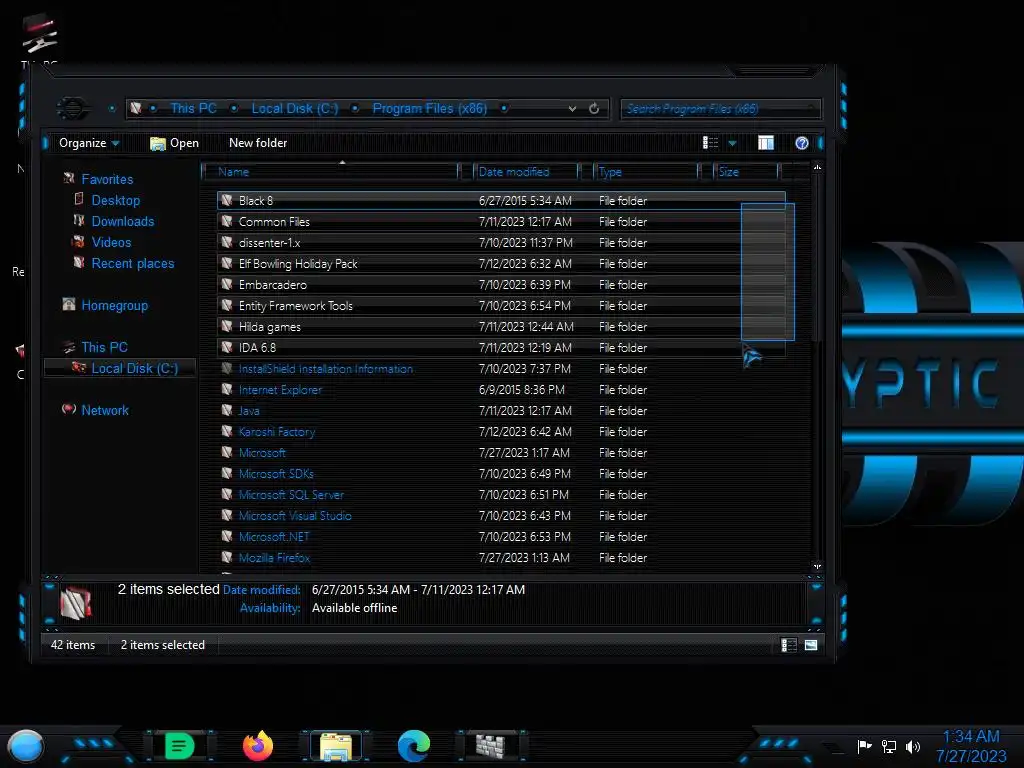Go to Local Disk (C:) in breadcrumb
This screenshot has height=768, width=1024.
[295, 108]
